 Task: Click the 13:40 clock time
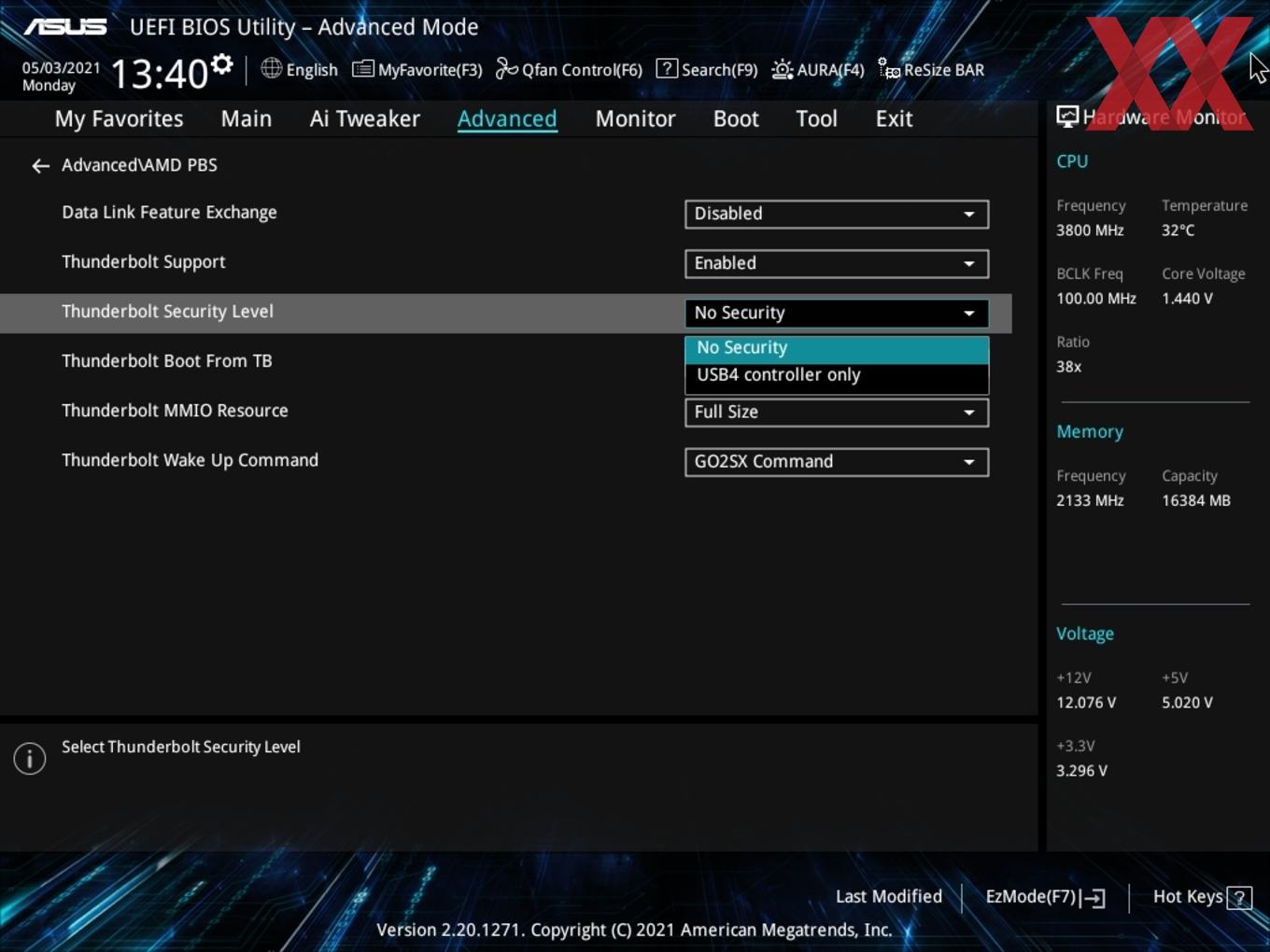tap(159, 74)
